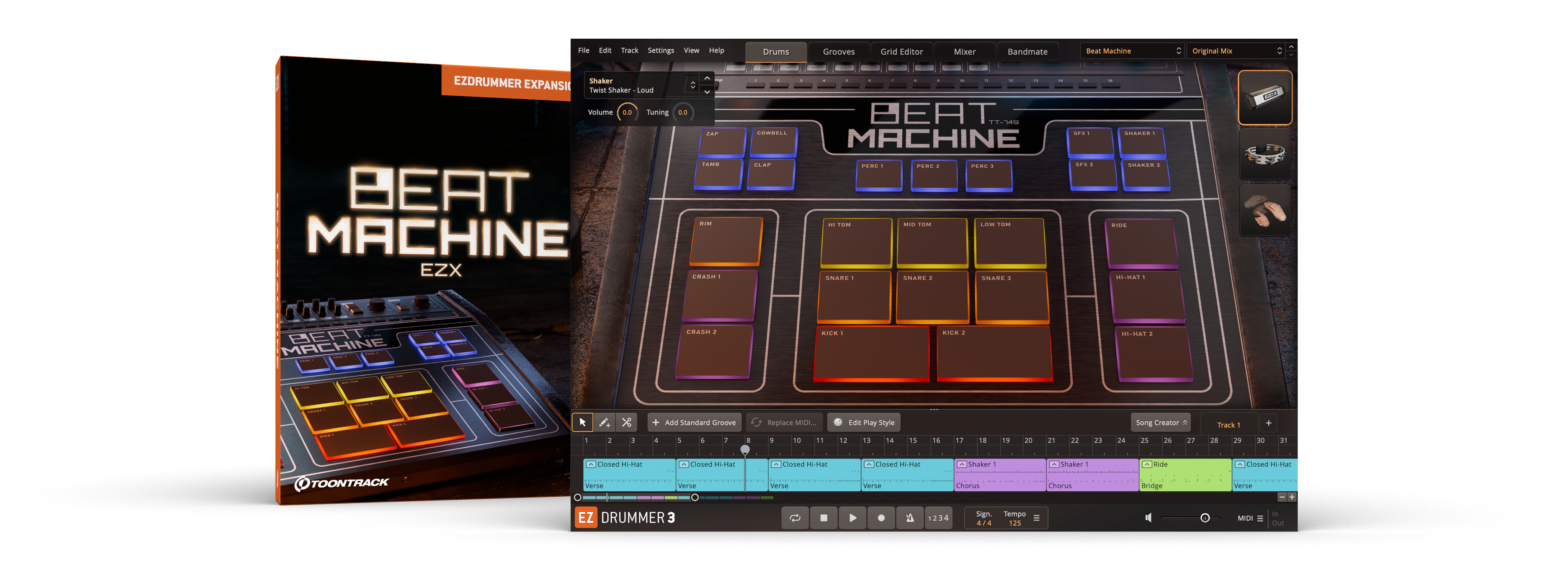Open the Beat Machine library dropdown
The height and width of the screenshot is (571, 1568).
point(1132,51)
